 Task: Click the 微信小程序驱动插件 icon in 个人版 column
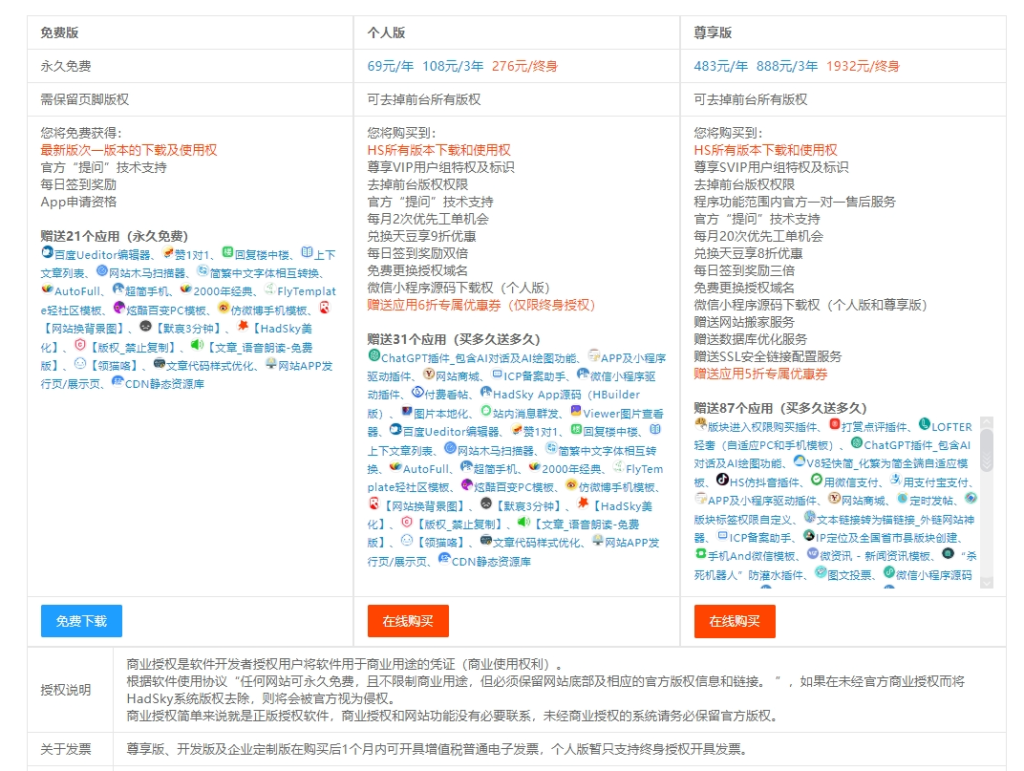(583, 374)
